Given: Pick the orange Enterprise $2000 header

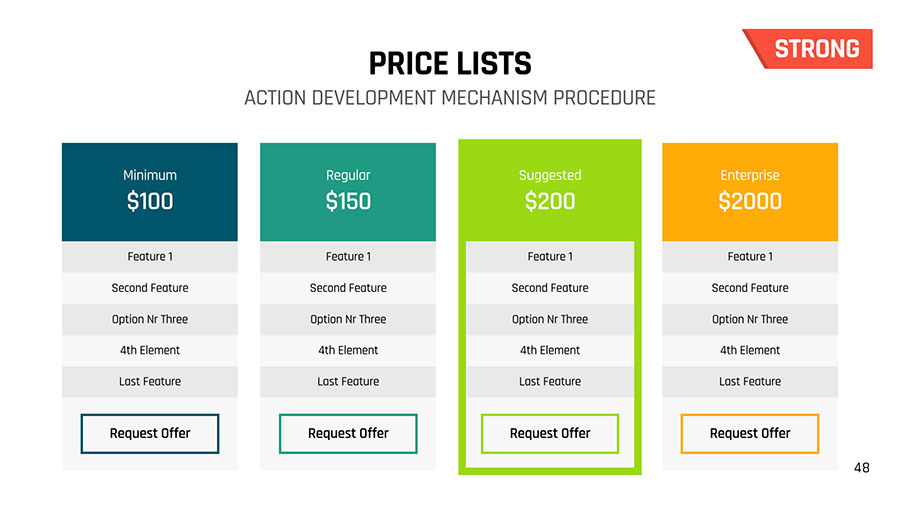Looking at the screenshot, I should 750,191.
